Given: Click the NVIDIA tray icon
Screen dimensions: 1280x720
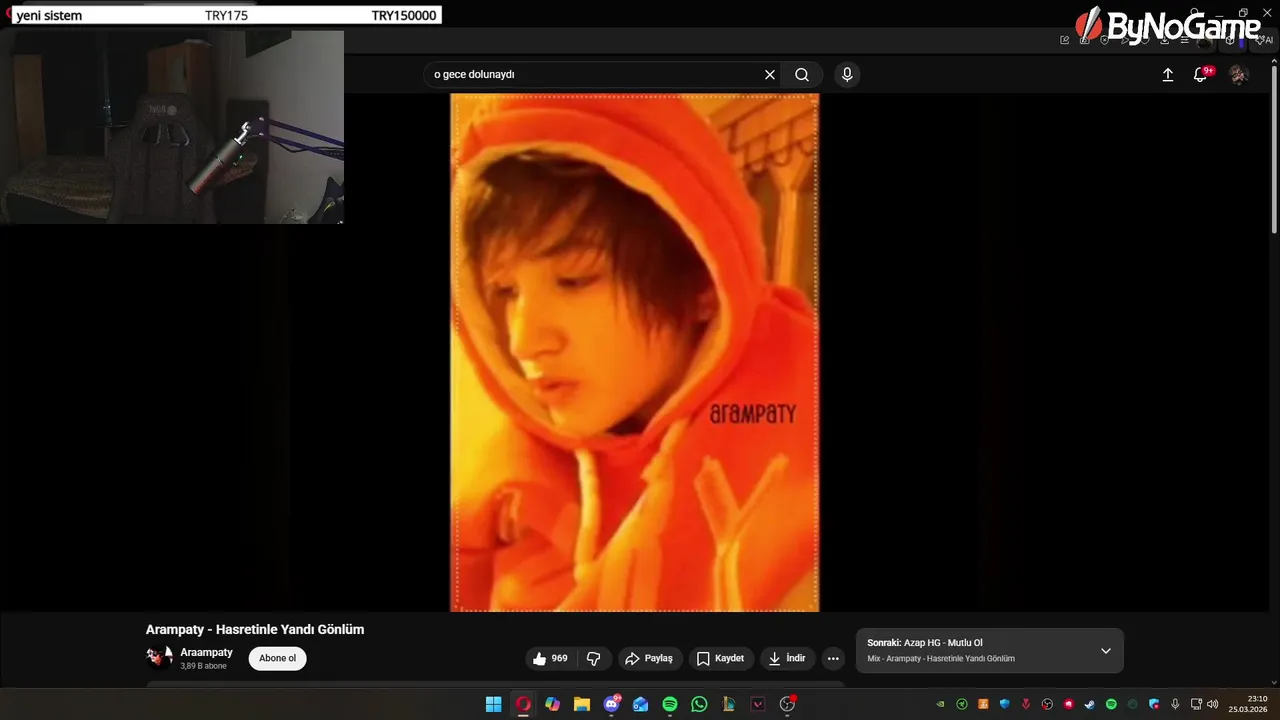Looking at the screenshot, I should pos(940,704).
